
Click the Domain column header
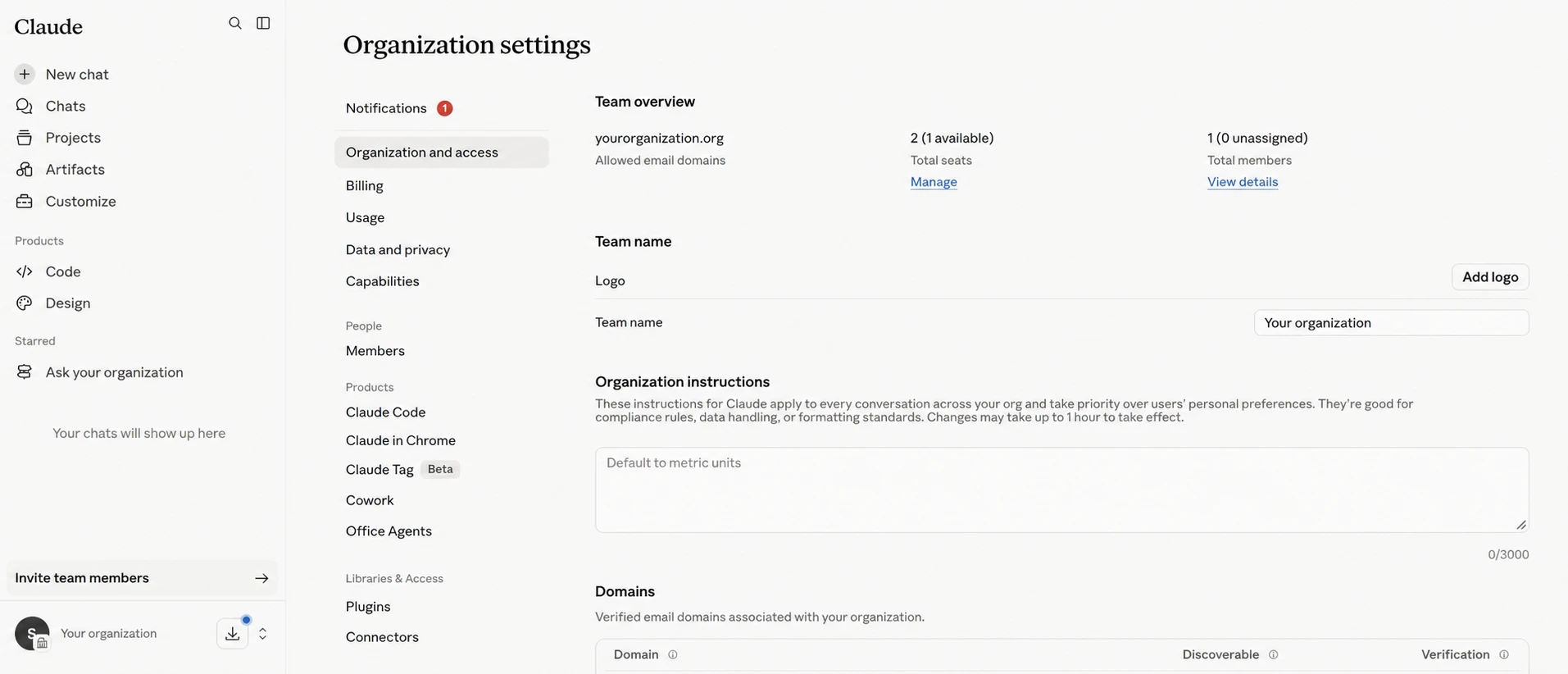pyautogui.click(x=636, y=654)
